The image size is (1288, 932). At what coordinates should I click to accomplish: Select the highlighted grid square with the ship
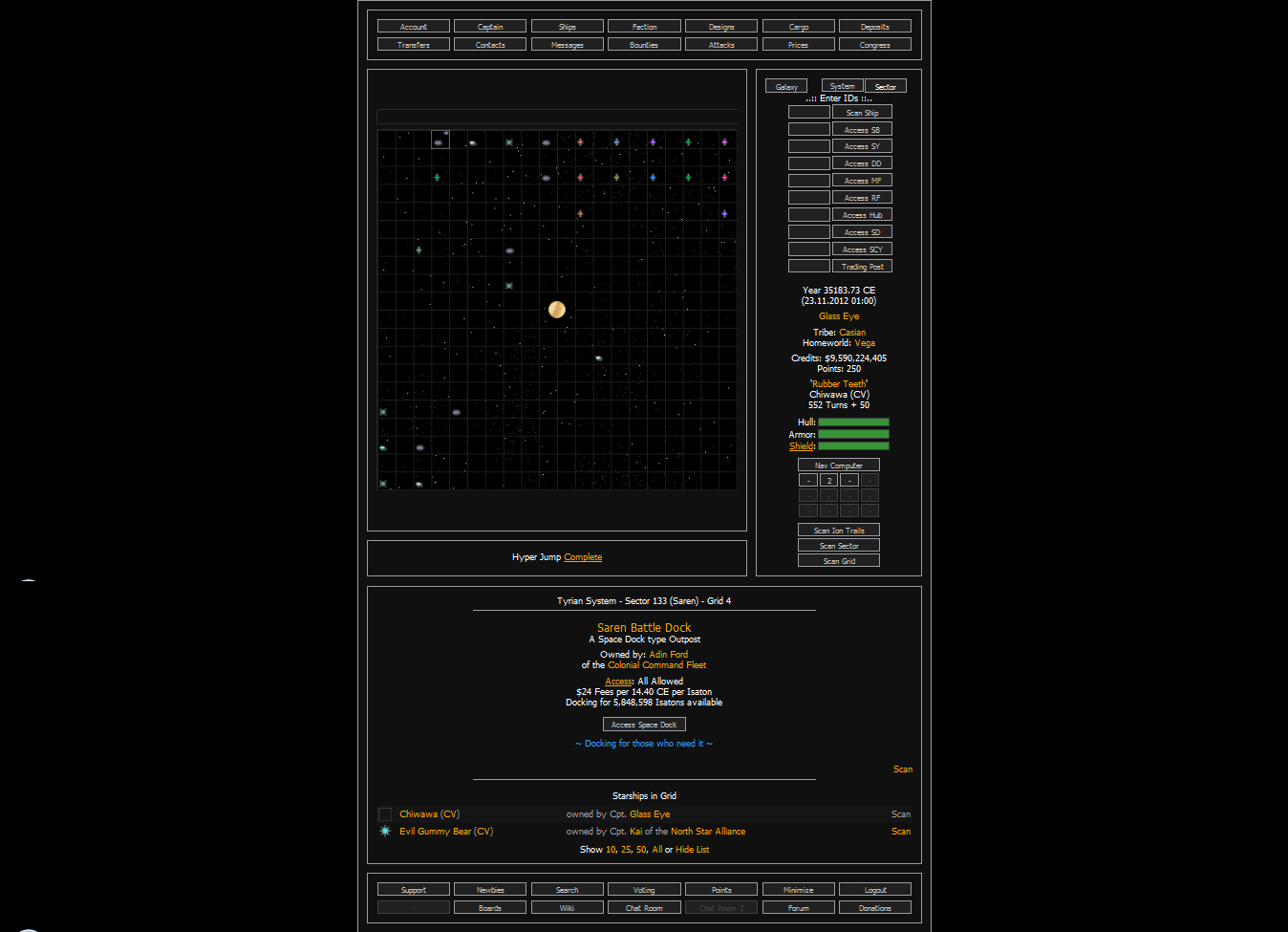(x=440, y=141)
